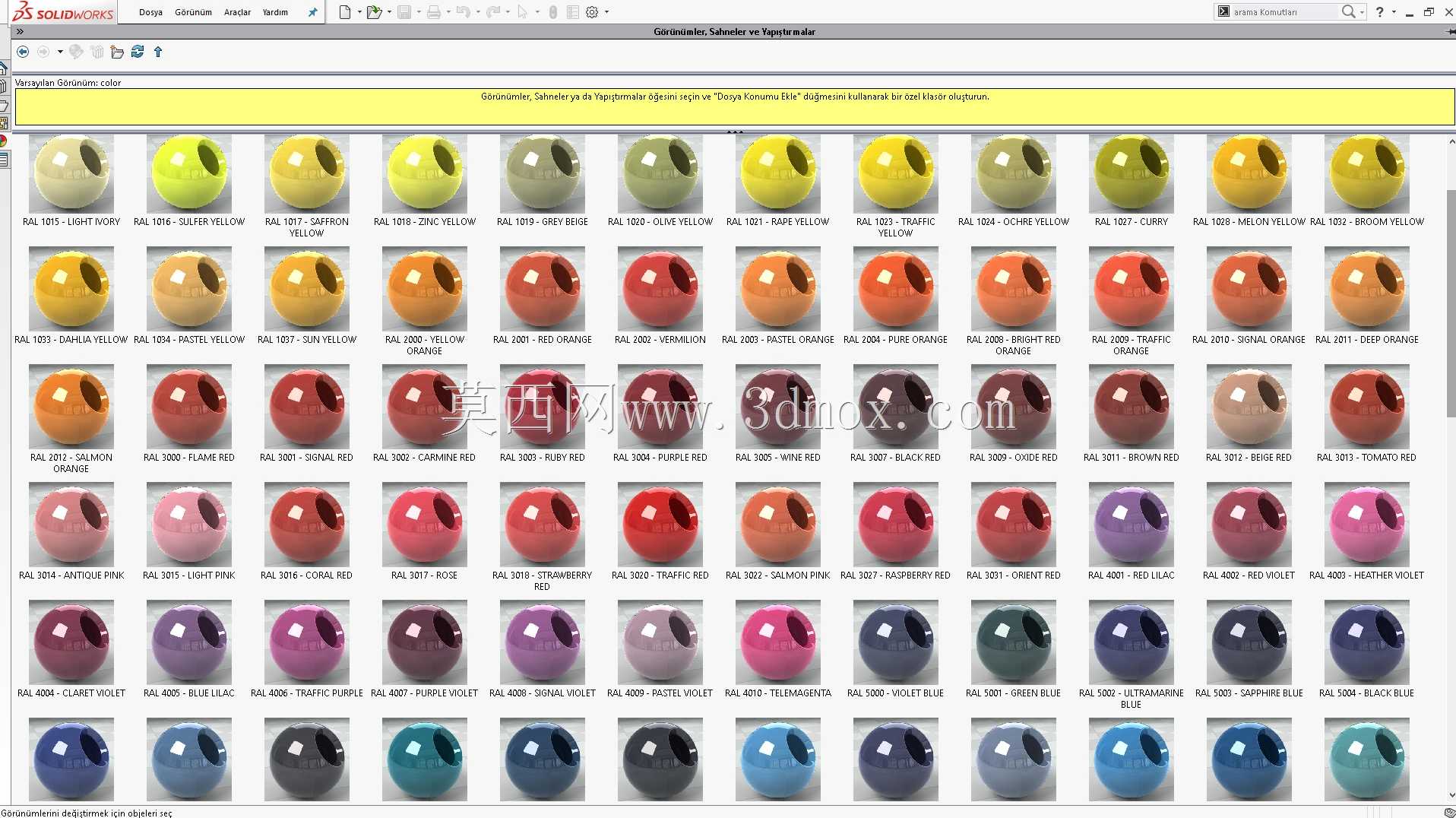The width and height of the screenshot is (1456, 818).
Task: Click label 'RAL 3007 - BLACK RED'
Action: (895, 458)
